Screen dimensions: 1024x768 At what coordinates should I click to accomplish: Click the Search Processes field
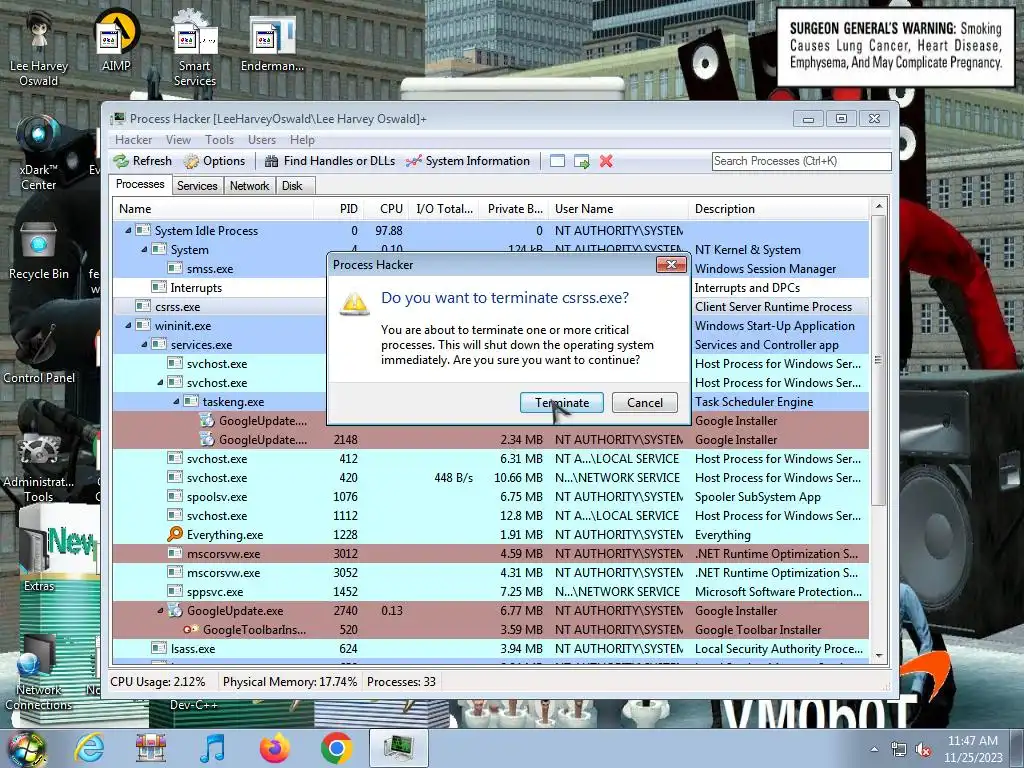point(801,161)
